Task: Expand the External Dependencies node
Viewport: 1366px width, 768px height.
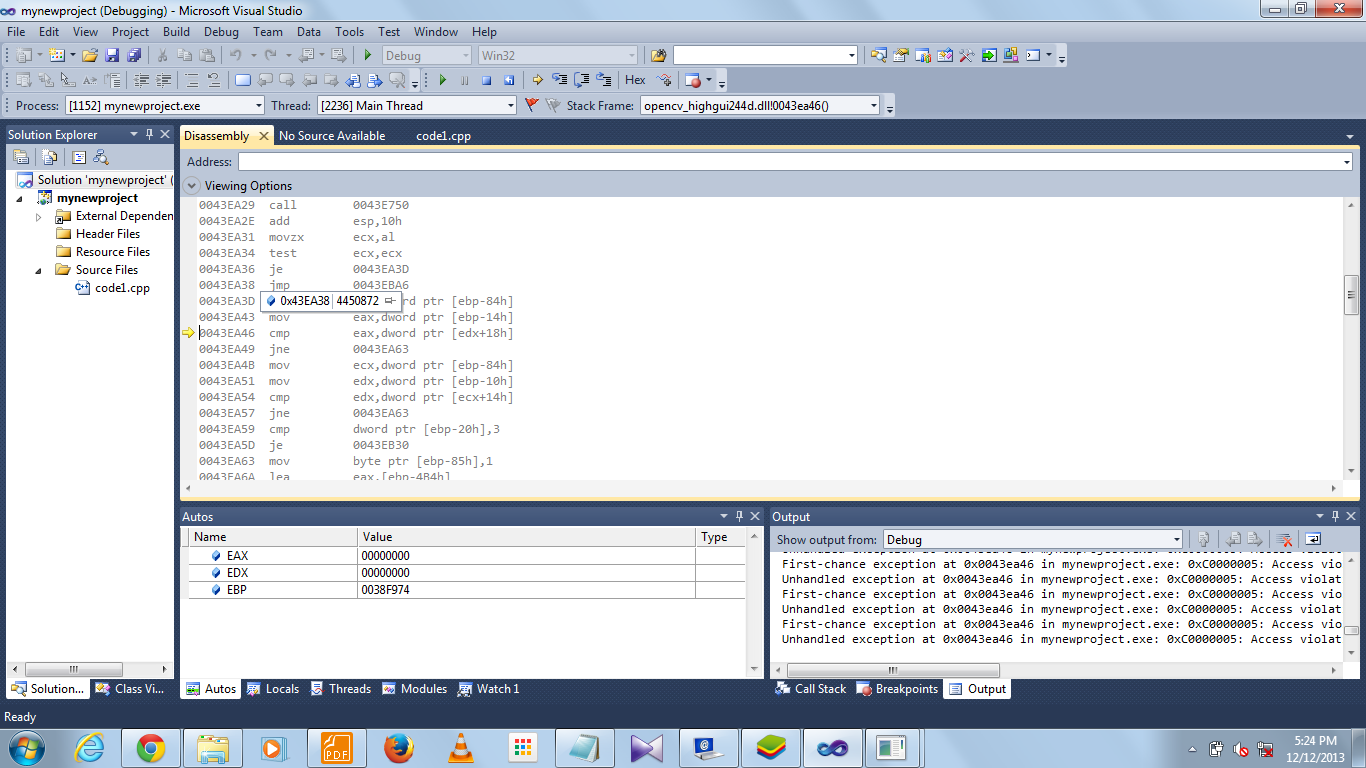Action: coord(39,216)
